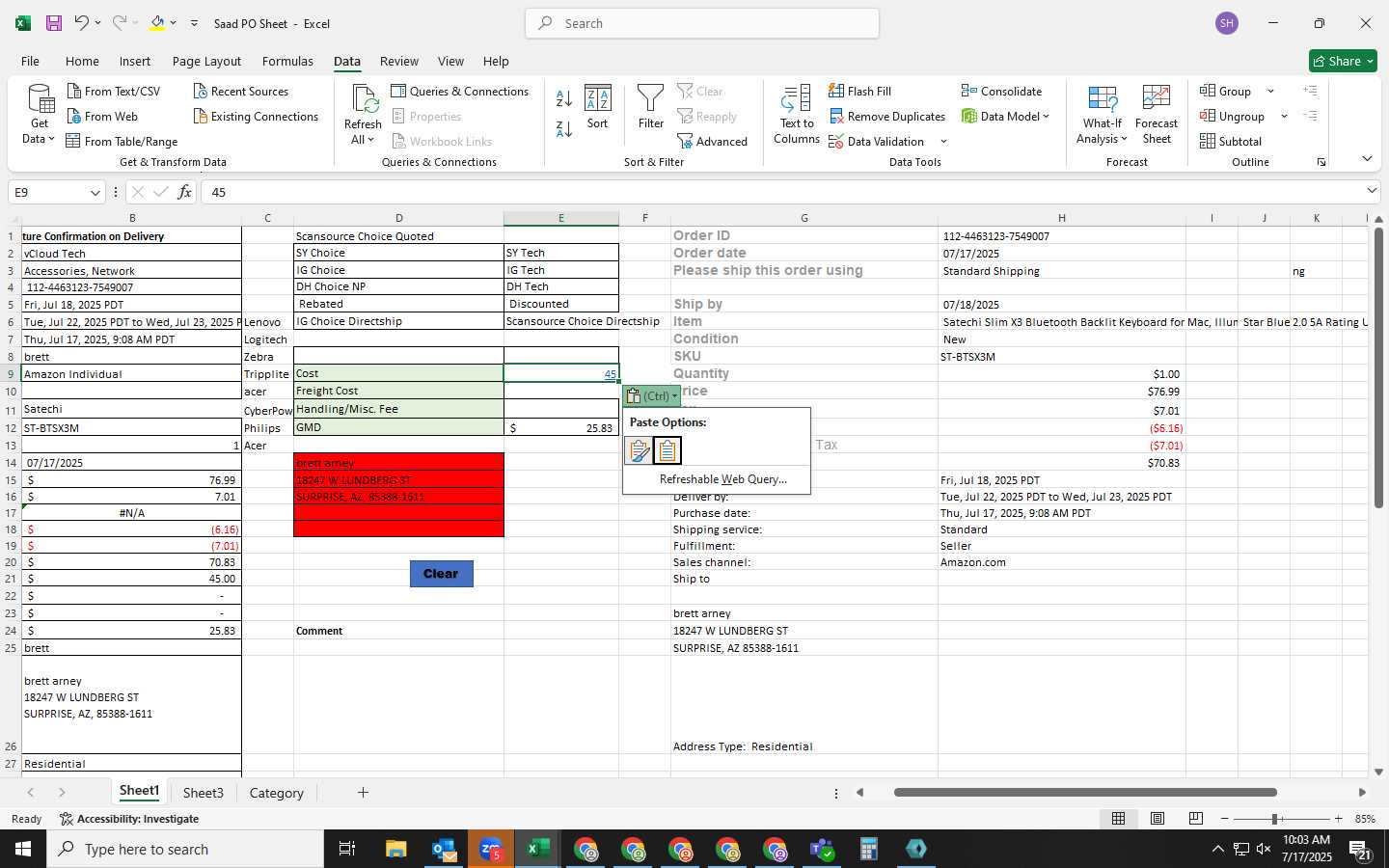The image size is (1389, 868).
Task: Open Microsoft Teams from taskbar
Action: tap(822, 849)
